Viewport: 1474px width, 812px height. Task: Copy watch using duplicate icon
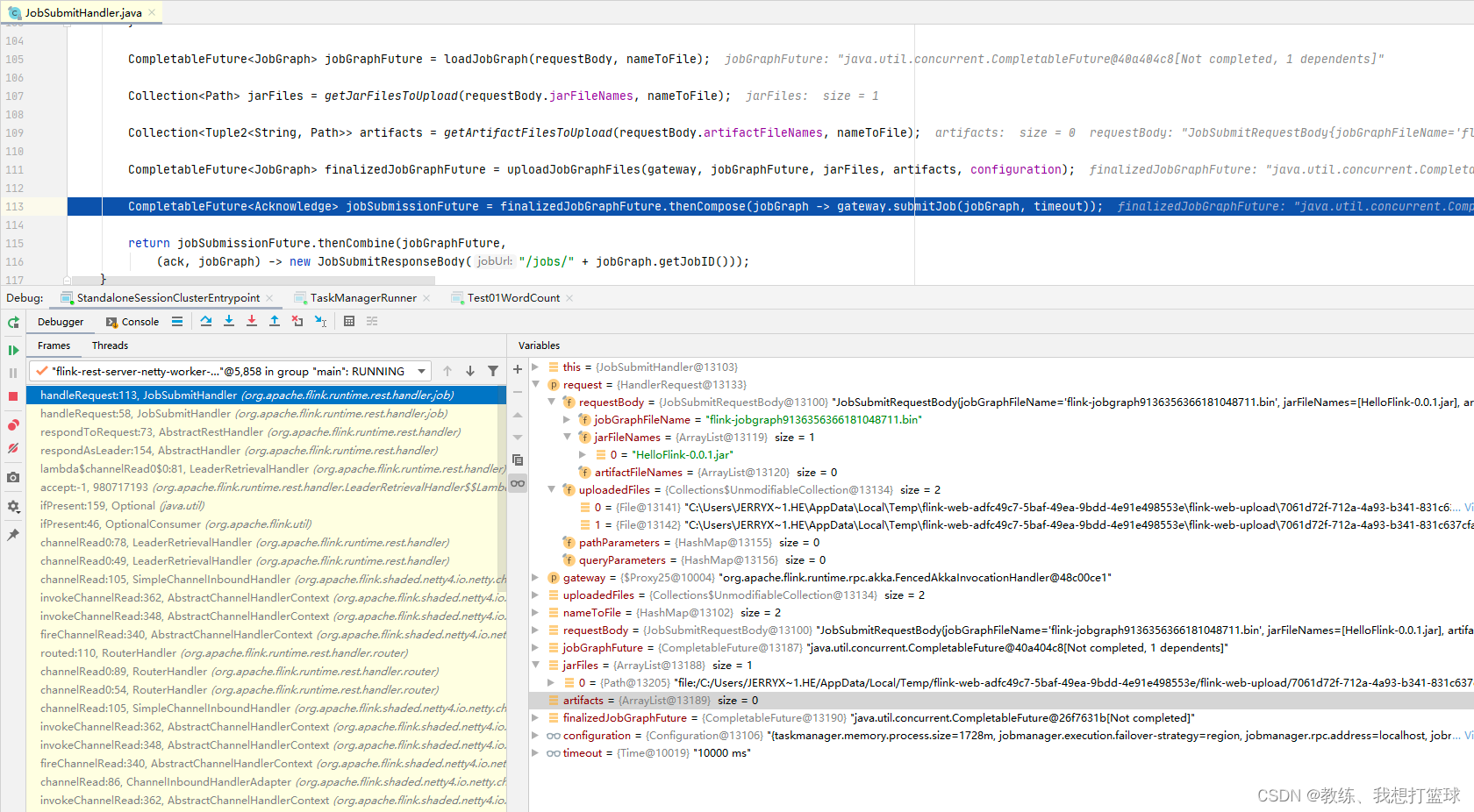pyautogui.click(x=518, y=459)
